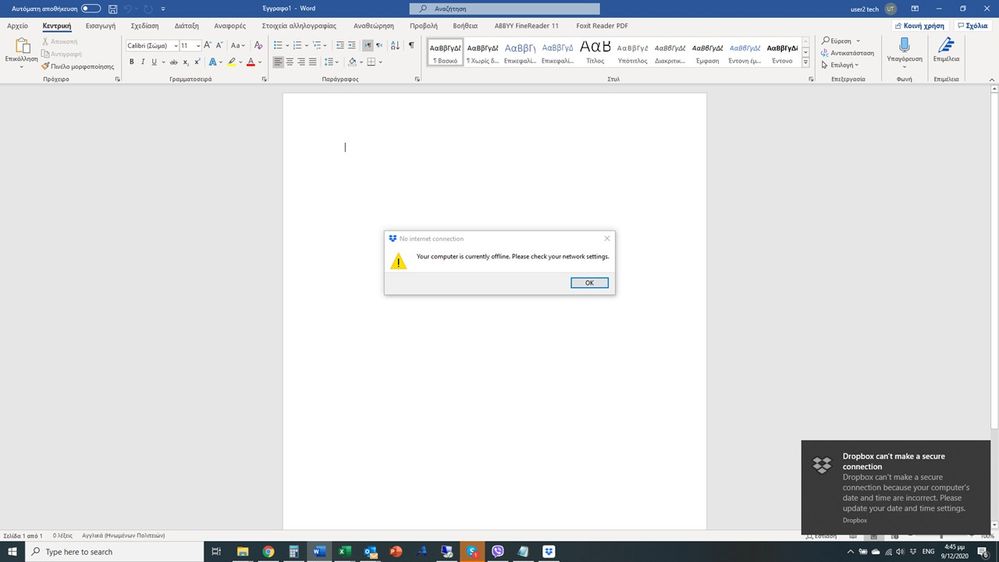Toggle Superscript formatting
This screenshot has height=562, width=999.
click(197, 62)
